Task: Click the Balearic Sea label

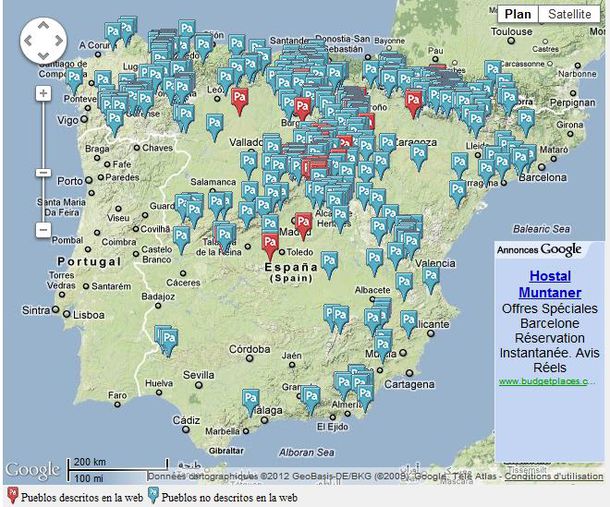Action: [x=541, y=229]
